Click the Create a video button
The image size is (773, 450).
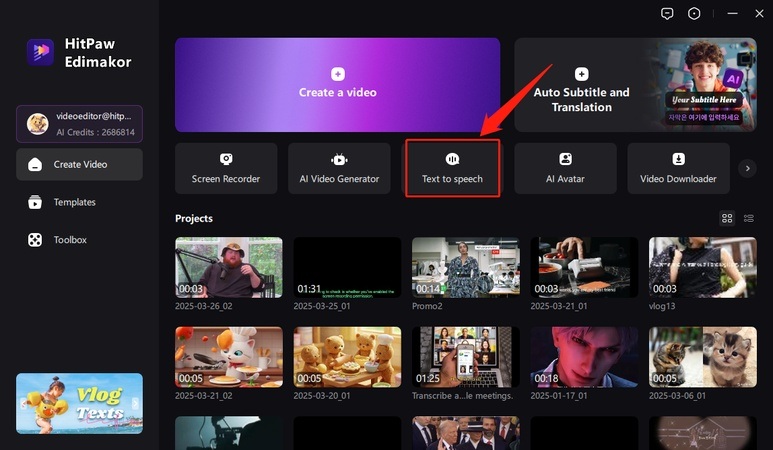pyautogui.click(x=337, y=84)
